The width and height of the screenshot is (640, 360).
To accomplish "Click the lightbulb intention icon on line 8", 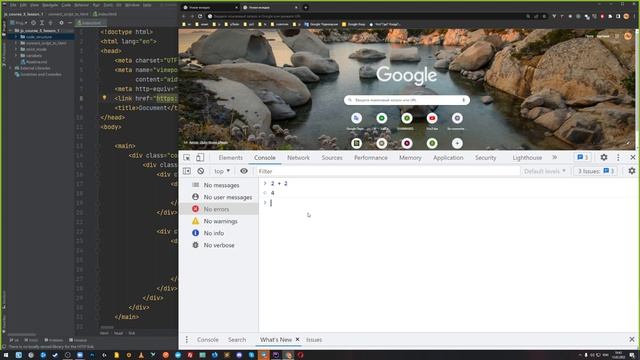I will pos(104,98).
